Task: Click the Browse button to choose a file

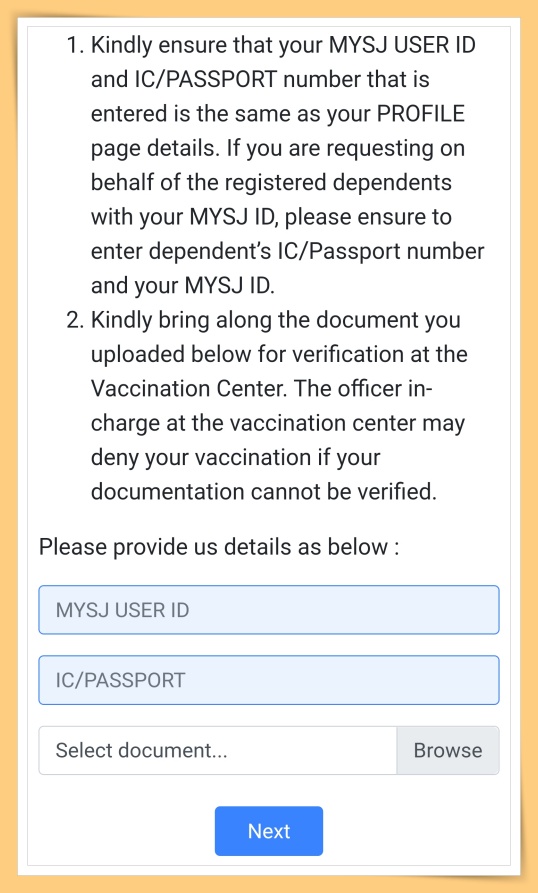Action: pos(447,750)
